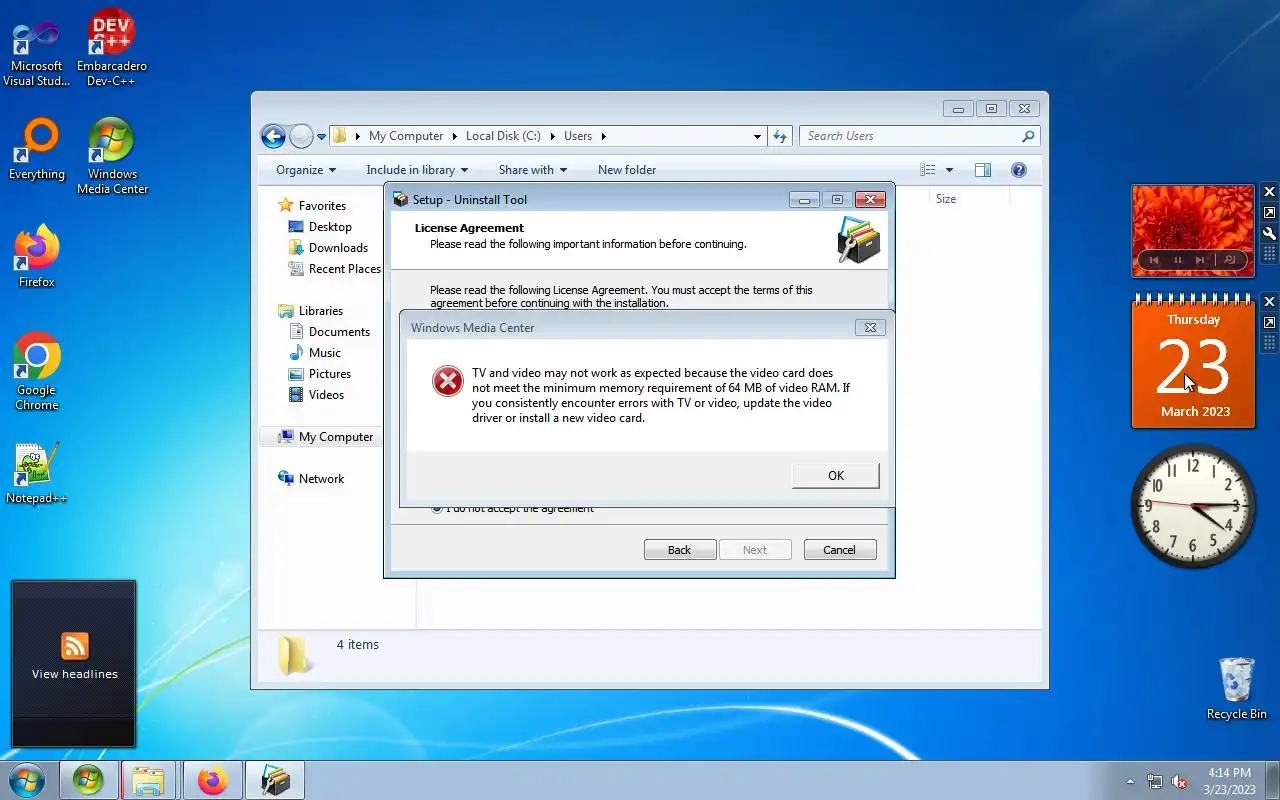The image size is (1280, 800).
Task: Click the muted volume tray icon
Action: [1179, 781]
